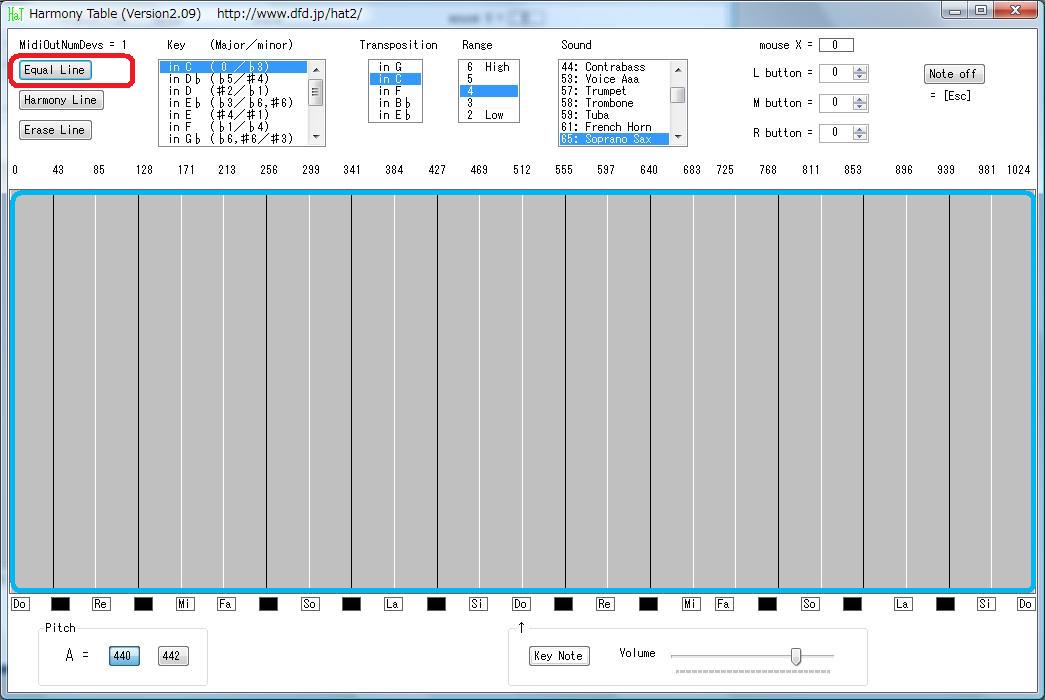The image size is (1045, 700).
Task: Select sound 44: Contrabass
Action: click(x=614, y=67)
